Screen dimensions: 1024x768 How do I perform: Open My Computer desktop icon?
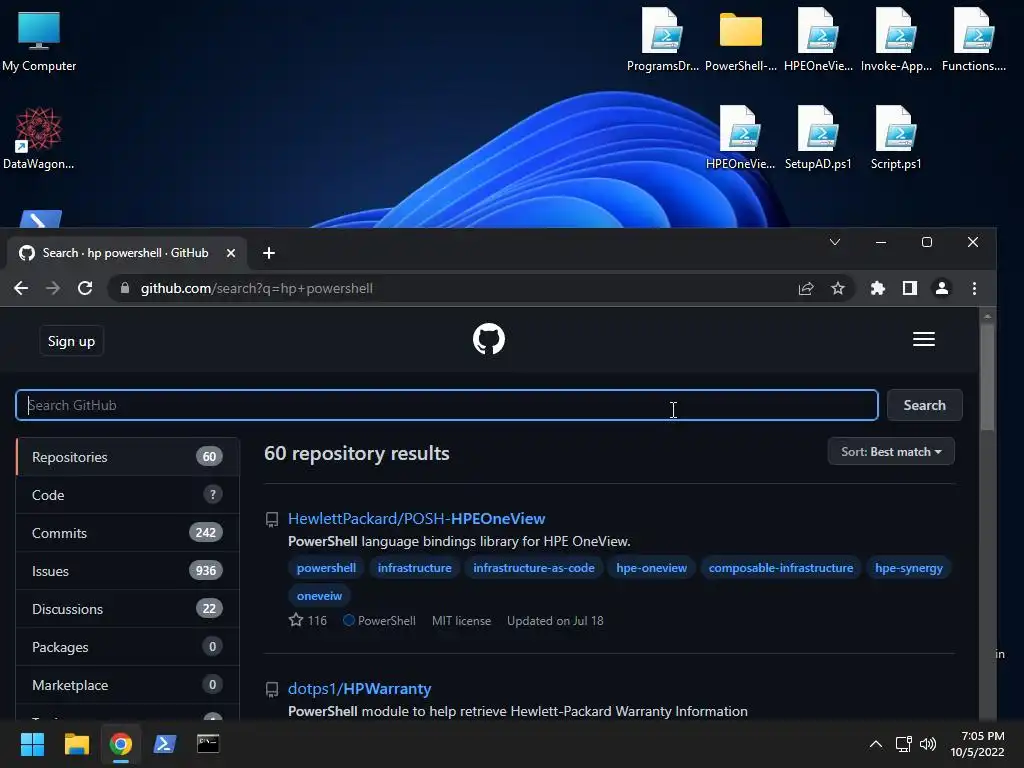click(39, 41)
